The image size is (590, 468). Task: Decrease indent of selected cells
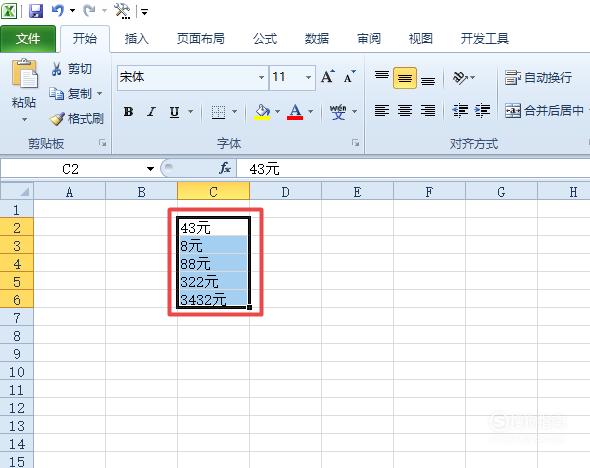pos(460,111)
